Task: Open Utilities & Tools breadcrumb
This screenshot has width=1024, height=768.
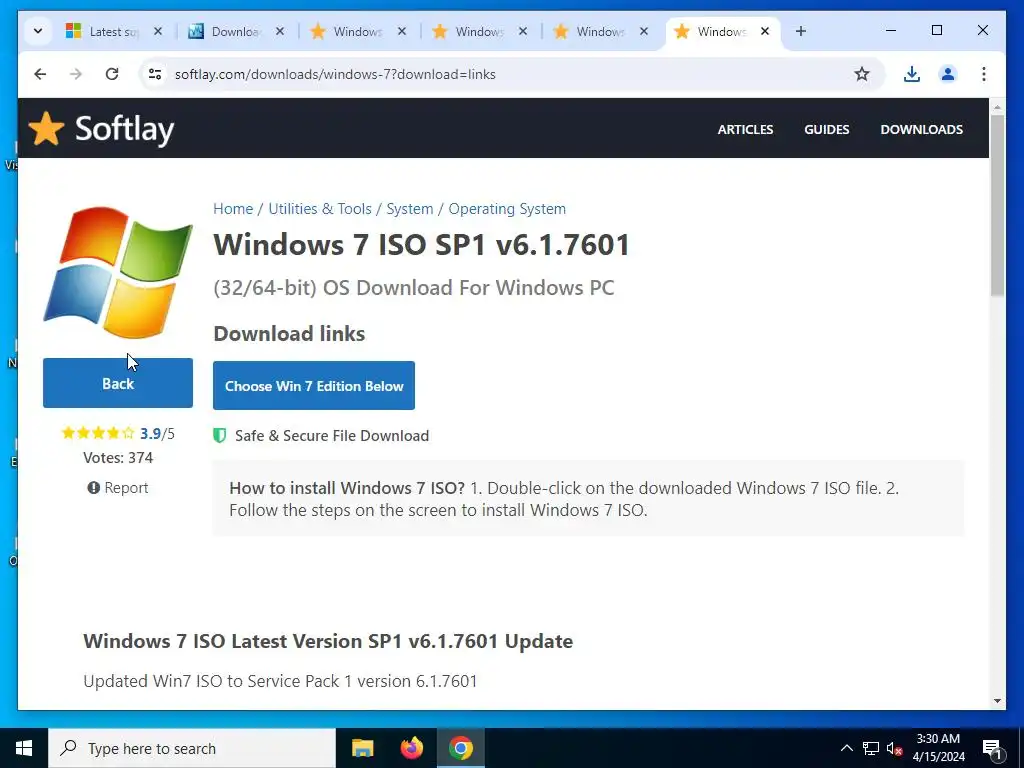Action: point(320,209)
